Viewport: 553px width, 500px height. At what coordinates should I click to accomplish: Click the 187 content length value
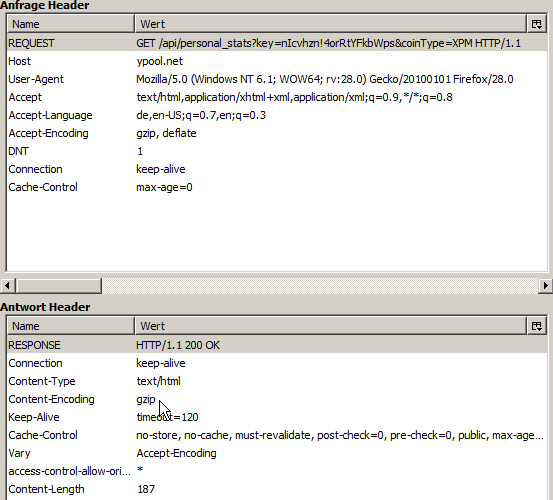pos(146,489)
